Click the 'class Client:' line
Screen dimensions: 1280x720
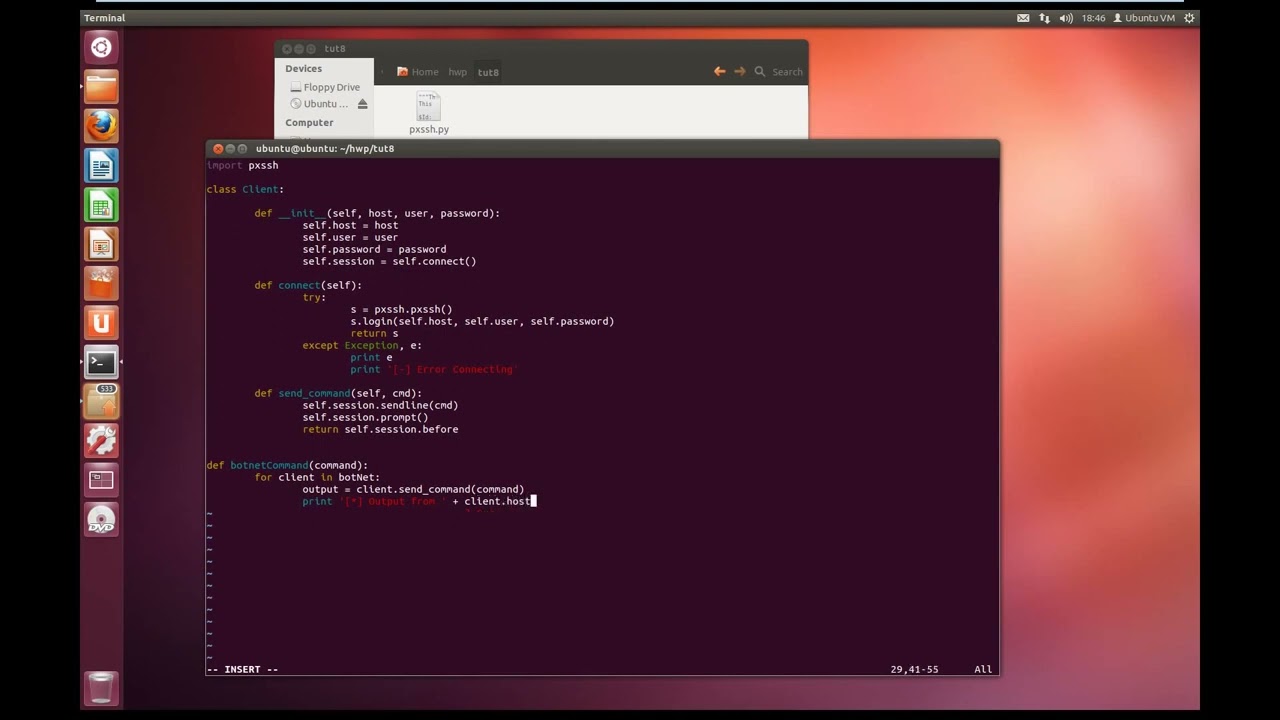click(x=245, y=189)
